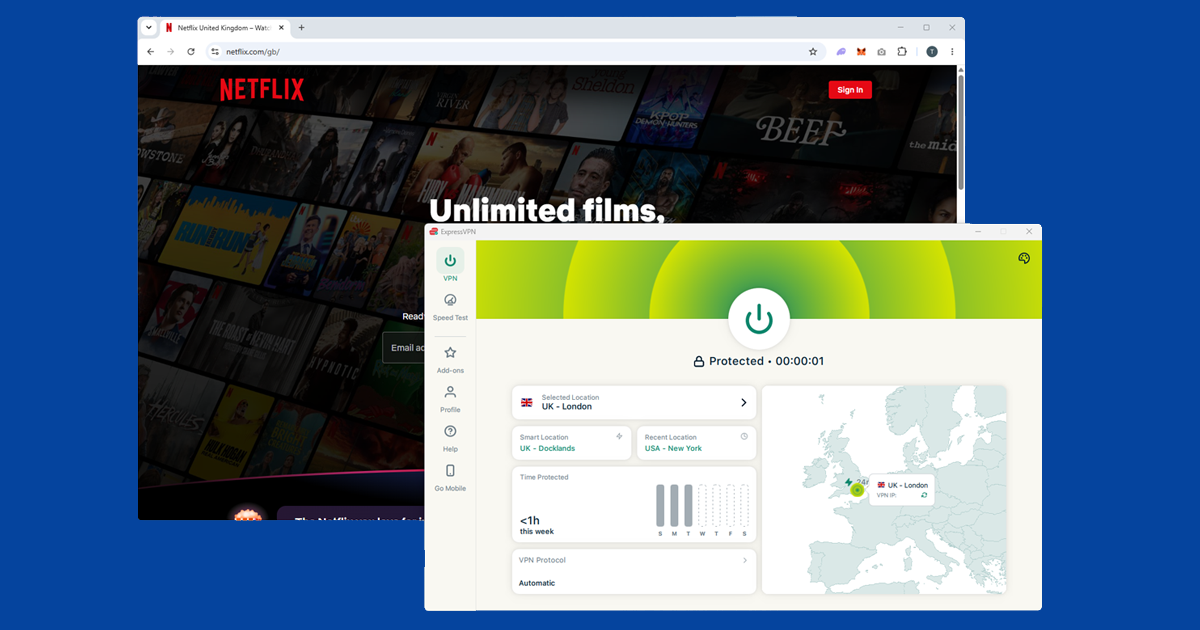This screenshot has height=630, width=1200.
Task: Click the Sunday bar in Time Protected chart
Action: click(x=660, y=505)
